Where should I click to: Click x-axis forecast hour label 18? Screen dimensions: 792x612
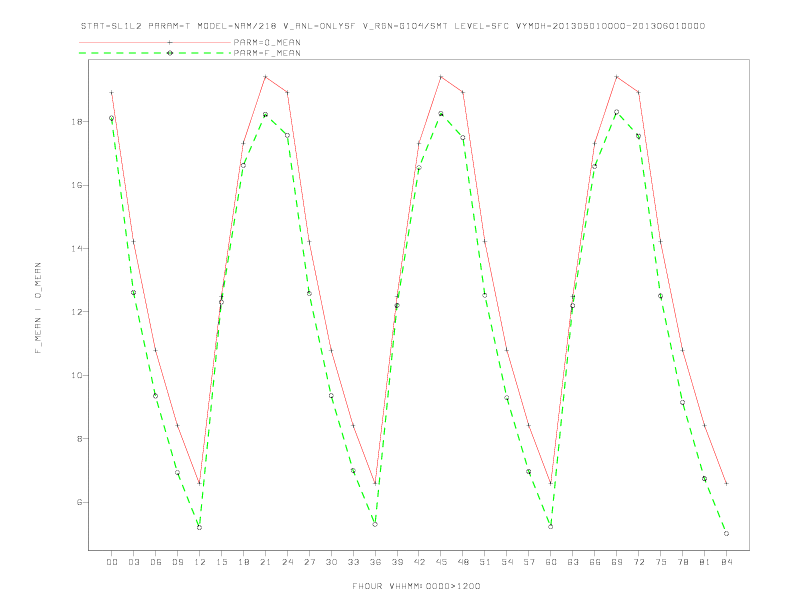[x=243, y=562]
